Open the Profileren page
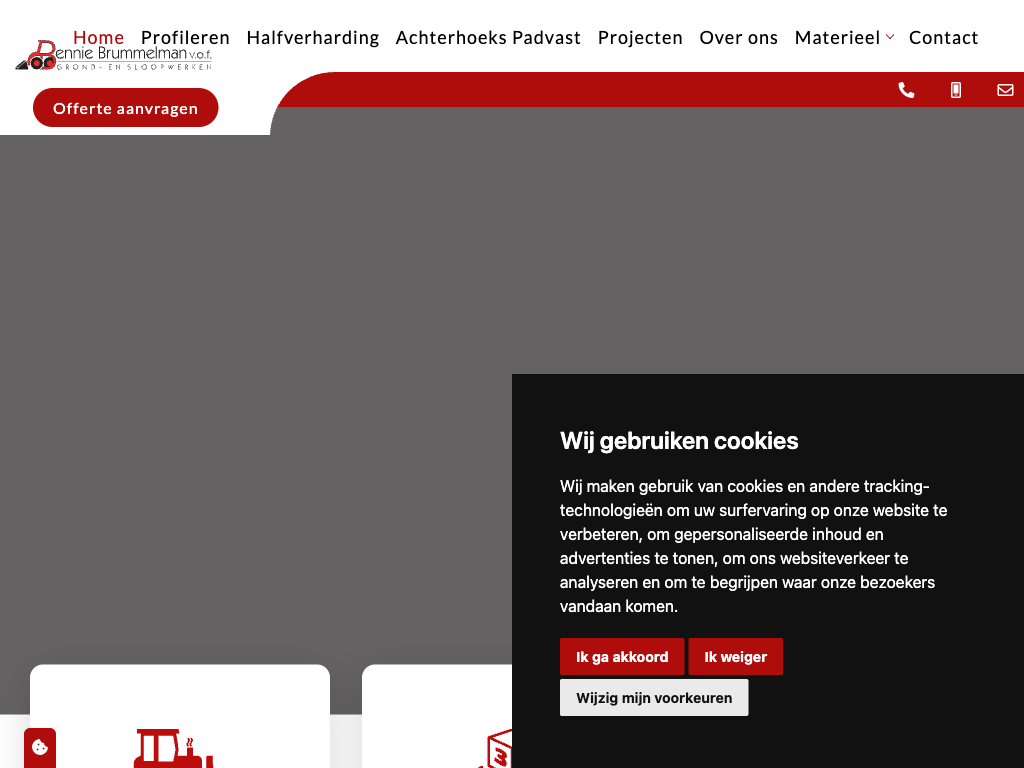This screenshot has height=768, width=1024. [185, 37]
